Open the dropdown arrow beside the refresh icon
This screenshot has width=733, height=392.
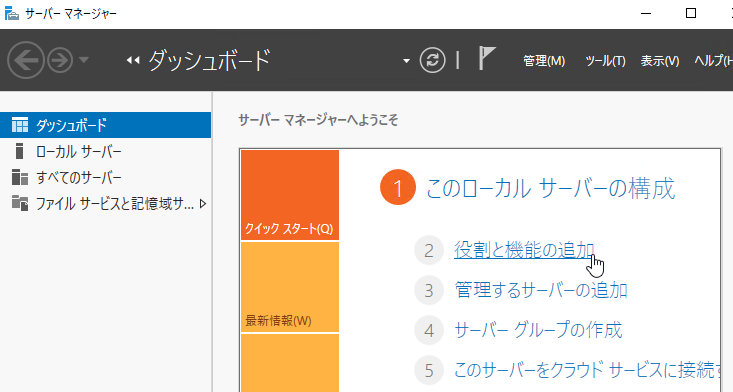pyautogui.click(x=406, y=61)
